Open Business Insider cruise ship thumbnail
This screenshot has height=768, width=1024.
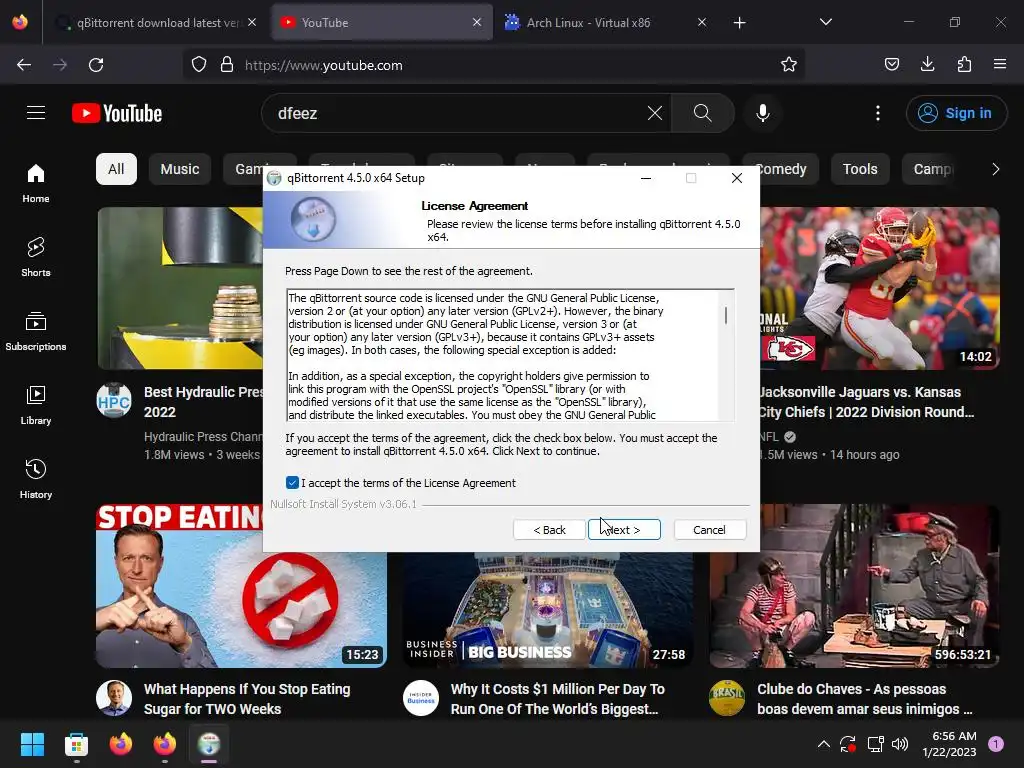coord(548,609)
